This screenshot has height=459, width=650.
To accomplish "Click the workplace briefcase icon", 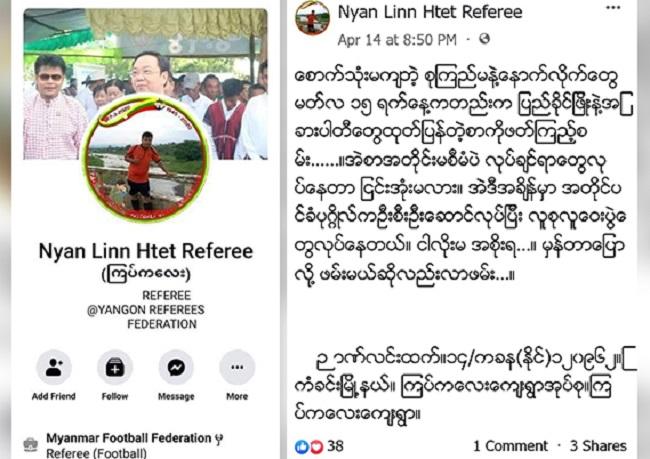I will [x=31, y=444].
